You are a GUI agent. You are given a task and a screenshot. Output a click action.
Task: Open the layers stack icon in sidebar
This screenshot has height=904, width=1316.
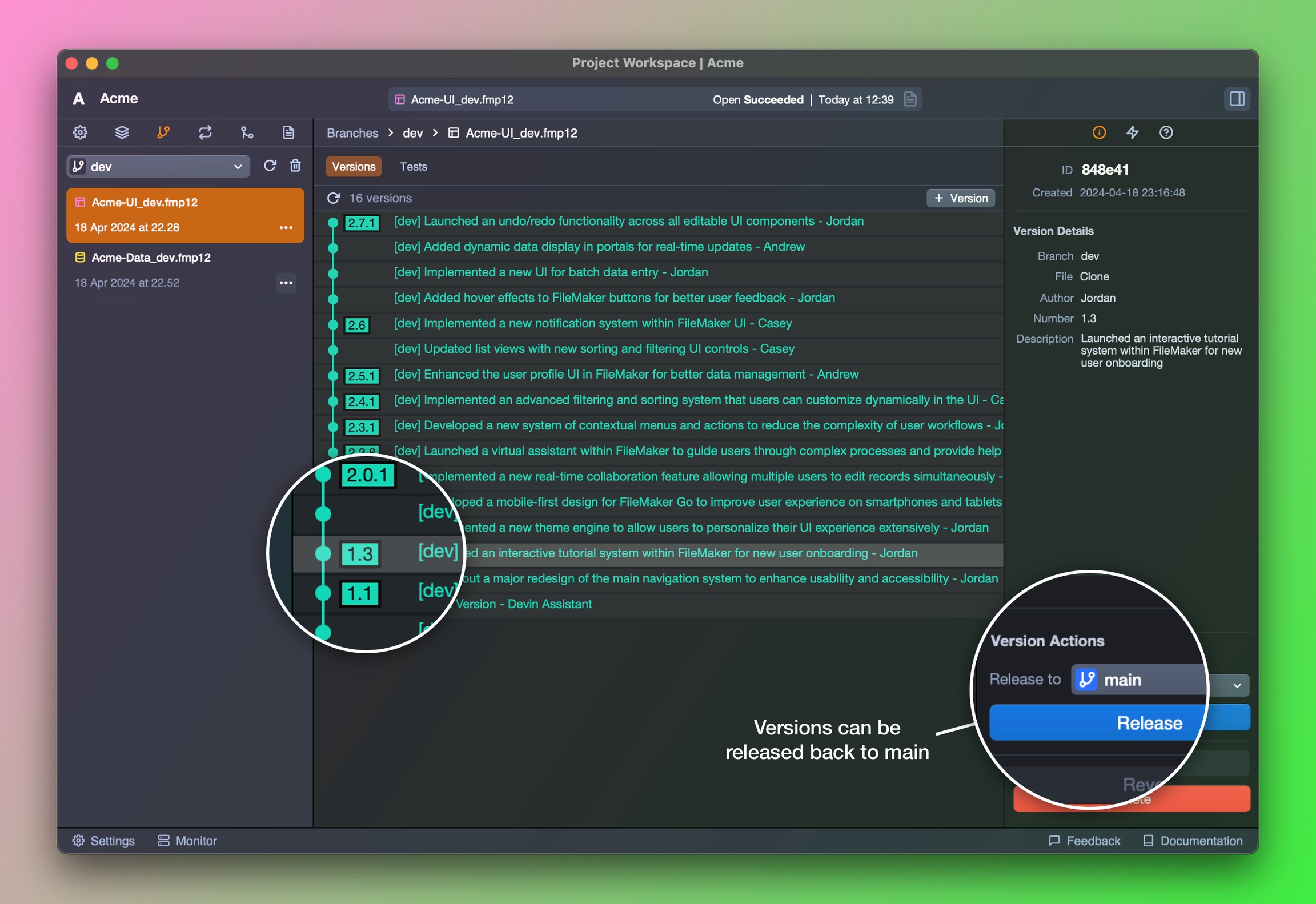click(x=122, y=132)
